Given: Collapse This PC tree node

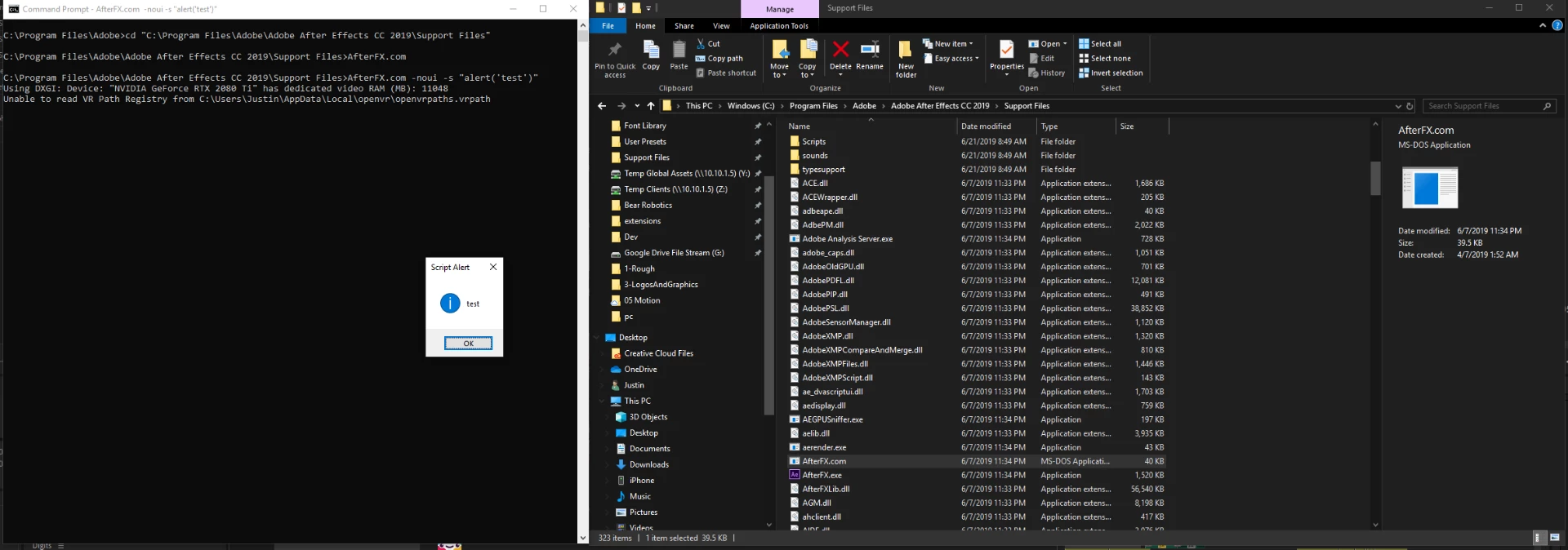Looking at the screenshot, I should pos(603,401).
